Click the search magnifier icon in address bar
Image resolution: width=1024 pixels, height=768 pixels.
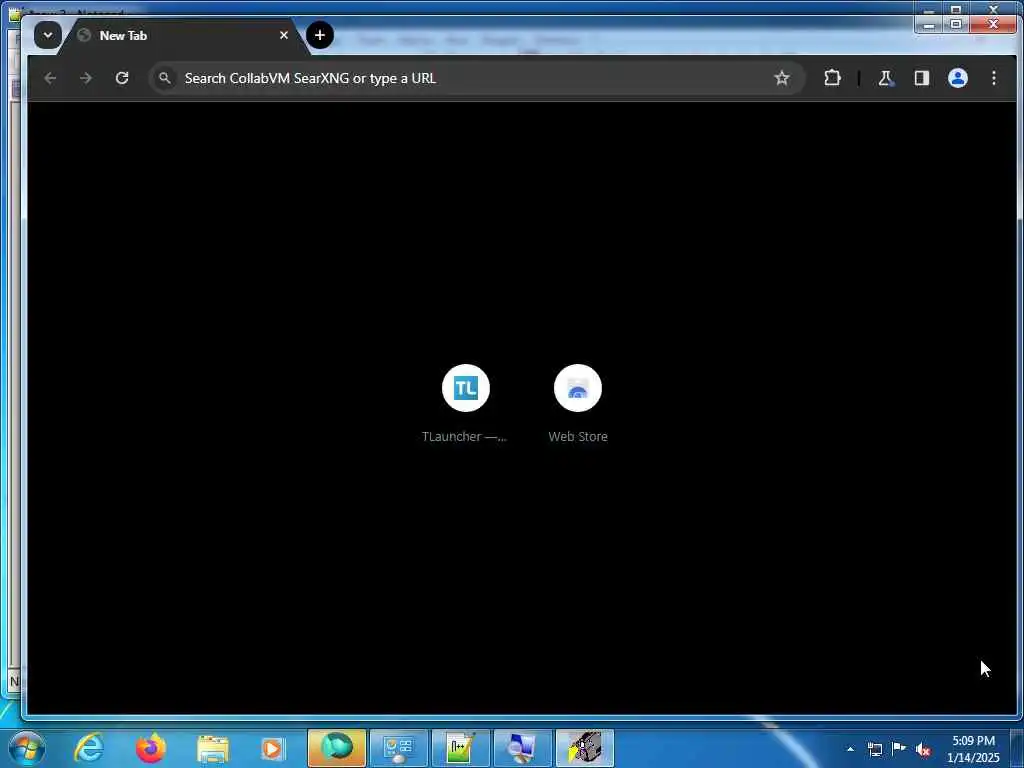pyautogui.click(x=165, y=78)
